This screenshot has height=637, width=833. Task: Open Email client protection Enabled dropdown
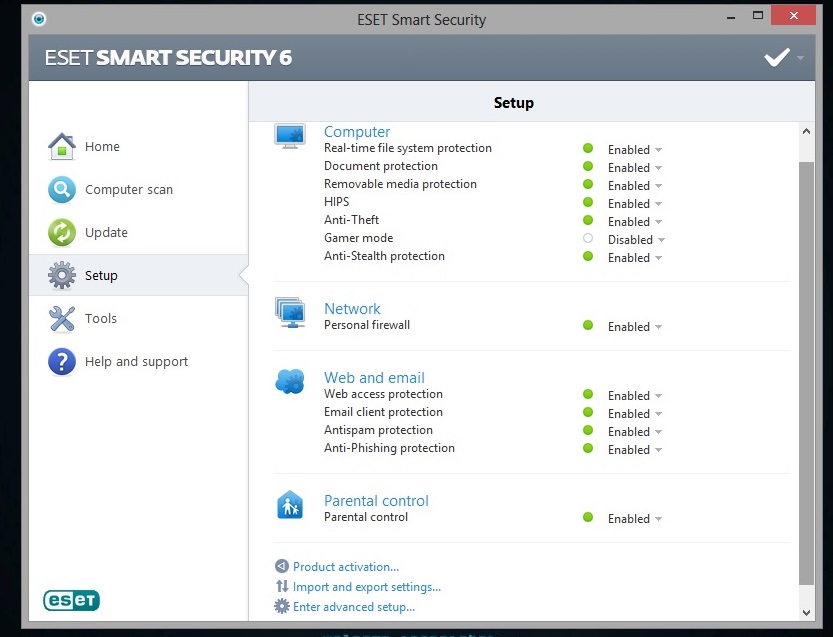[635, 414]
